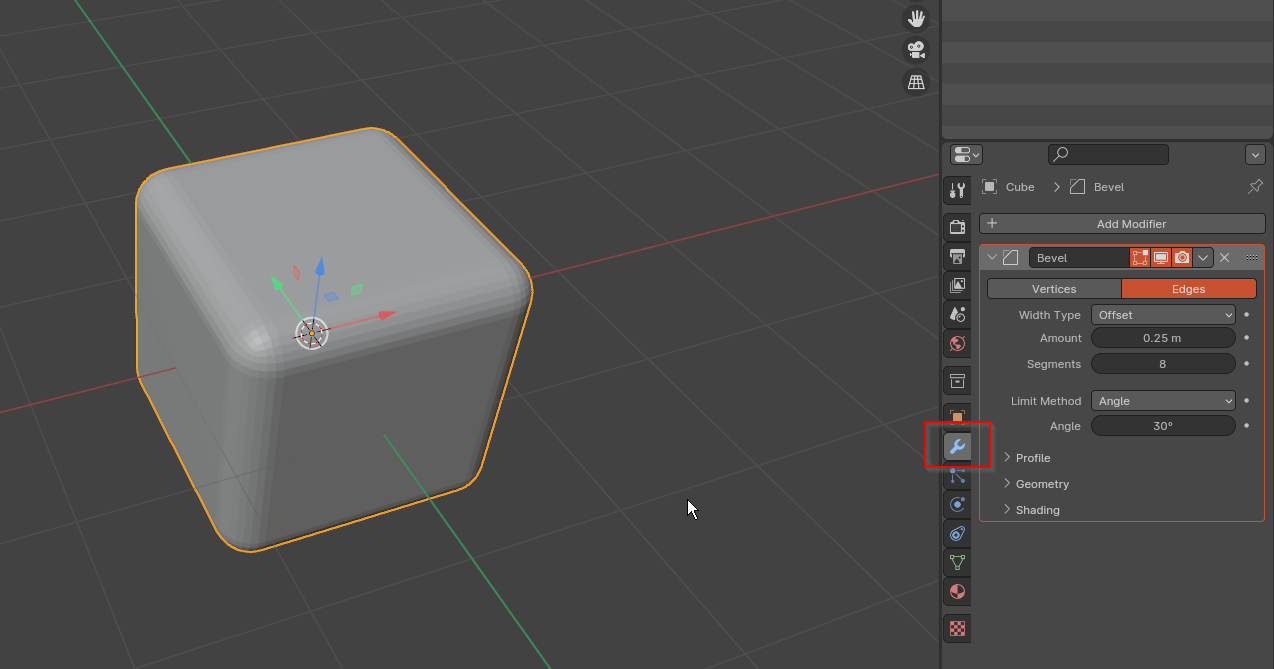
Task: Remove the Bevel modifier with X
Action: coord(1225,258)
